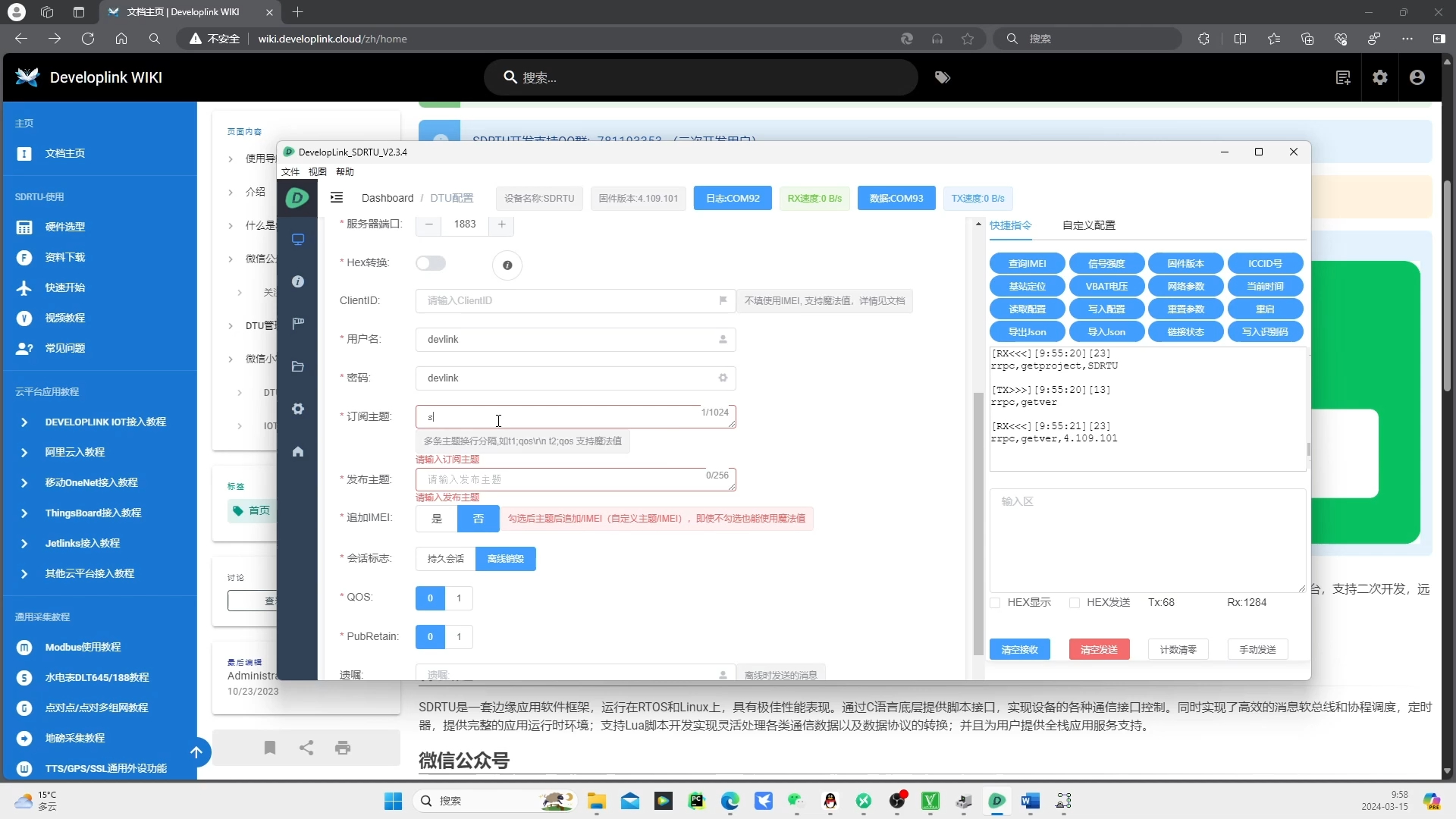Expand Jetlinks接入教程 section

click(x=99, y=544)
